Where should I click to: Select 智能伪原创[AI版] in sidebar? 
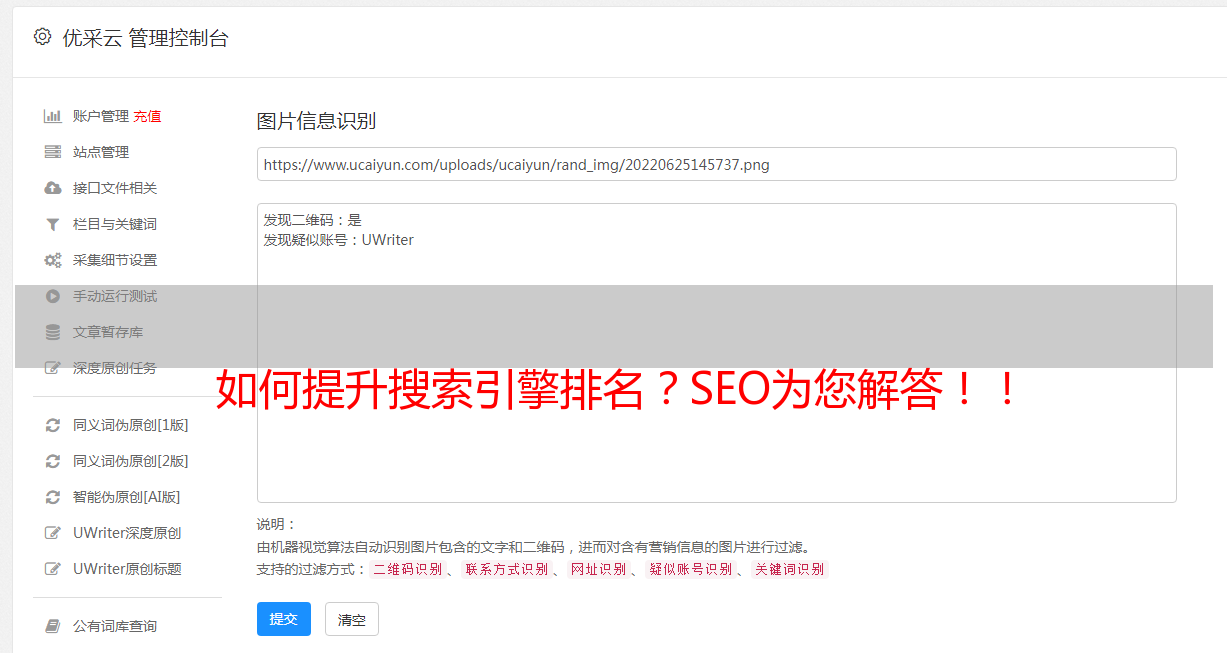pos(127,497)
